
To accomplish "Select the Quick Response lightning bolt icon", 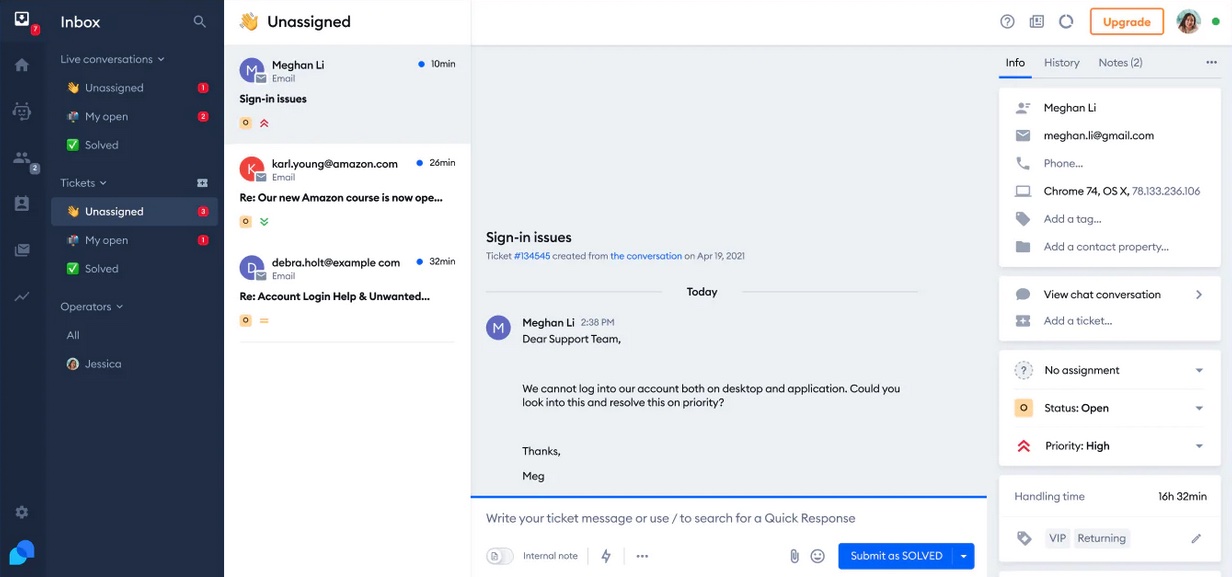I will coord(606,555).
